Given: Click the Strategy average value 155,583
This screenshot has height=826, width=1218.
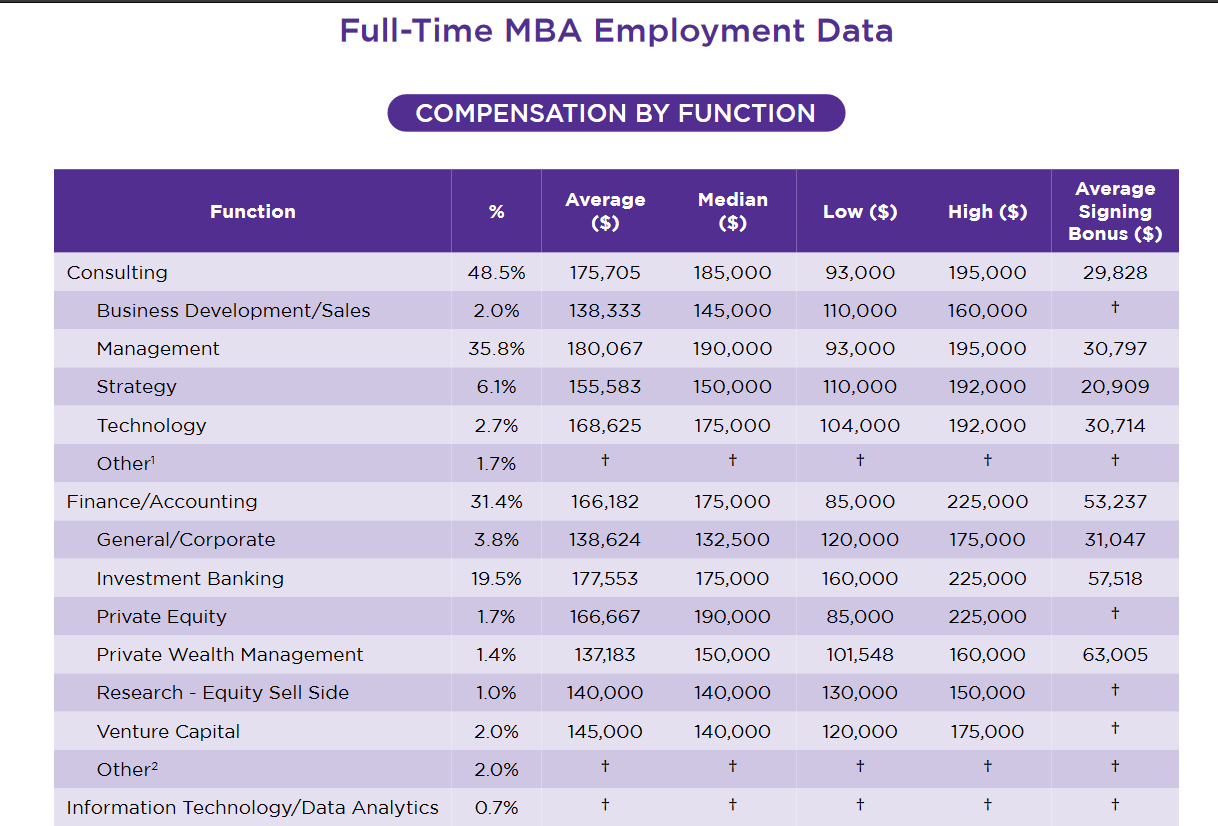Looking at the screenshot, I should pos(605,387).
